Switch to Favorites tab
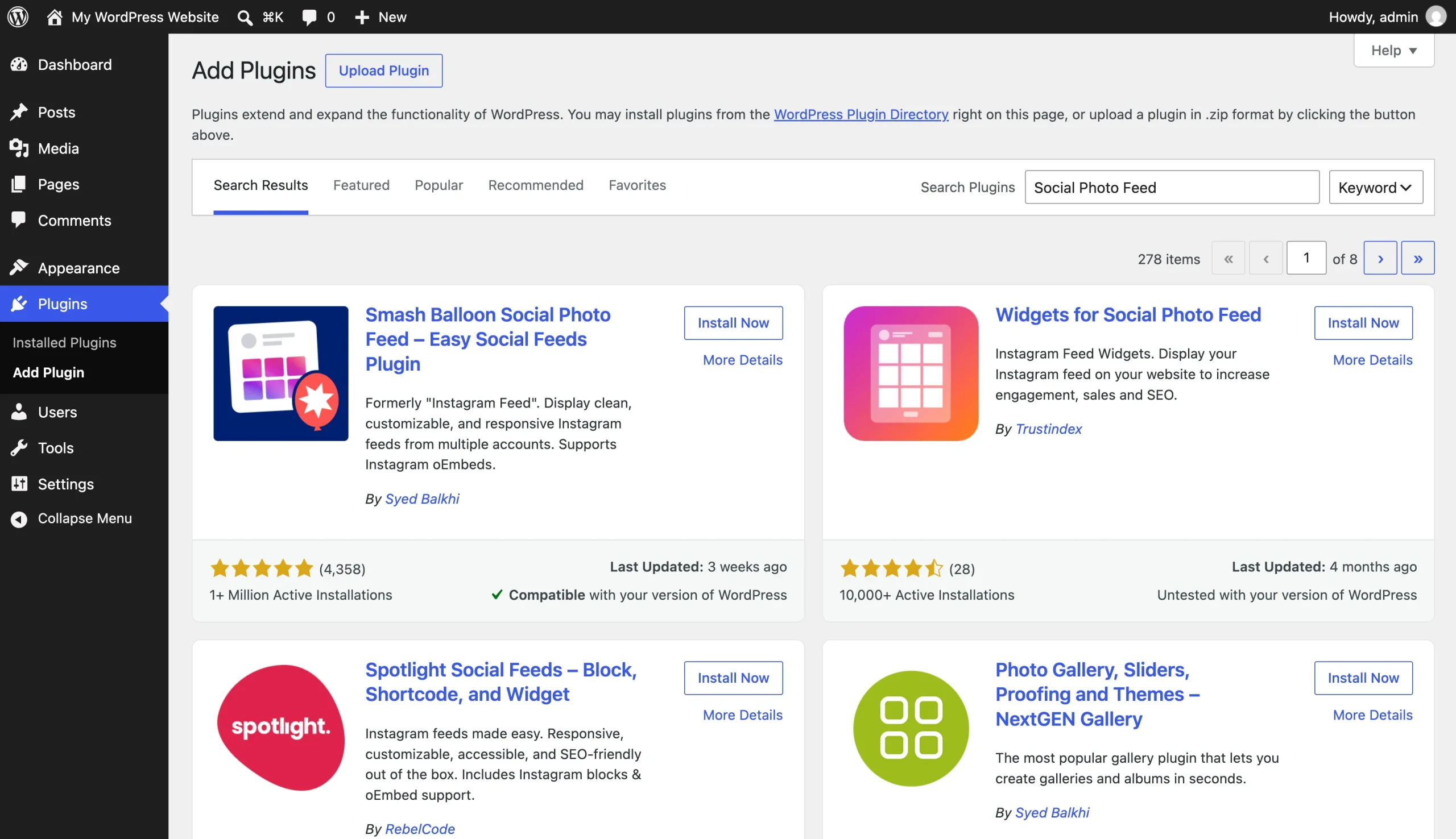Screen dimensions: 1456x839 click(637, 185)
